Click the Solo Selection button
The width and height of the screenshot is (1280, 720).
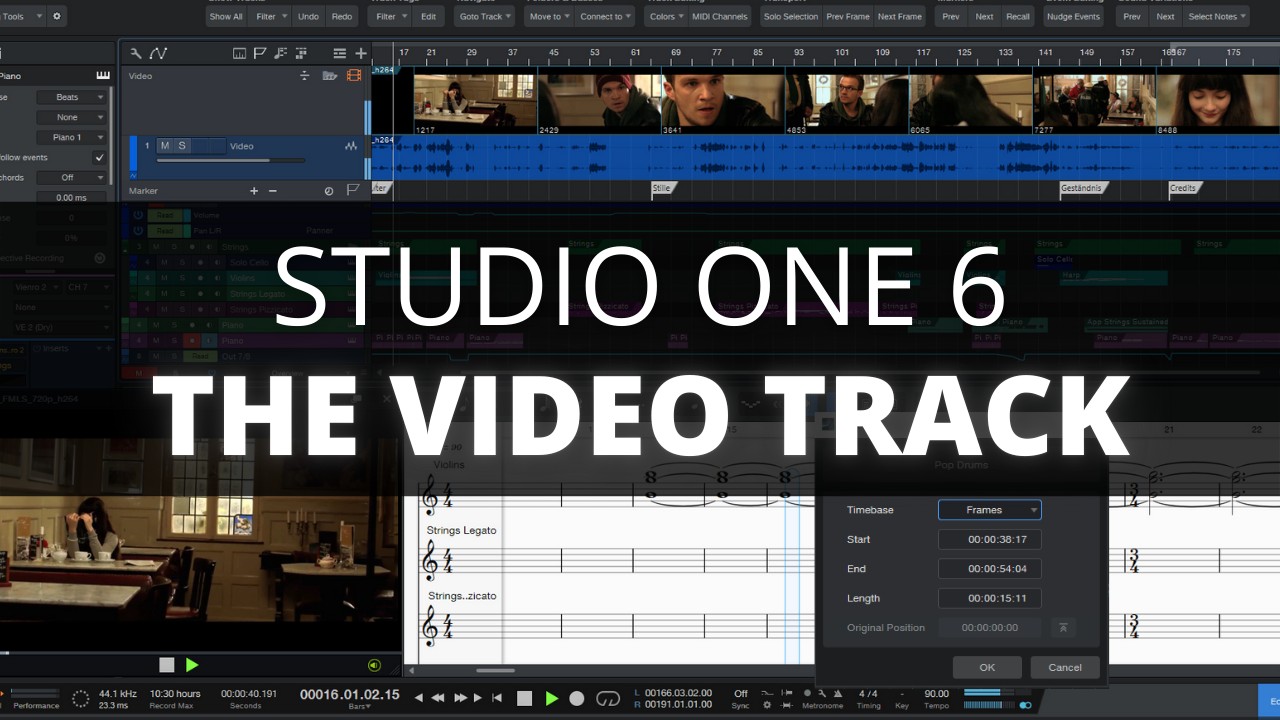click(790, 16)
